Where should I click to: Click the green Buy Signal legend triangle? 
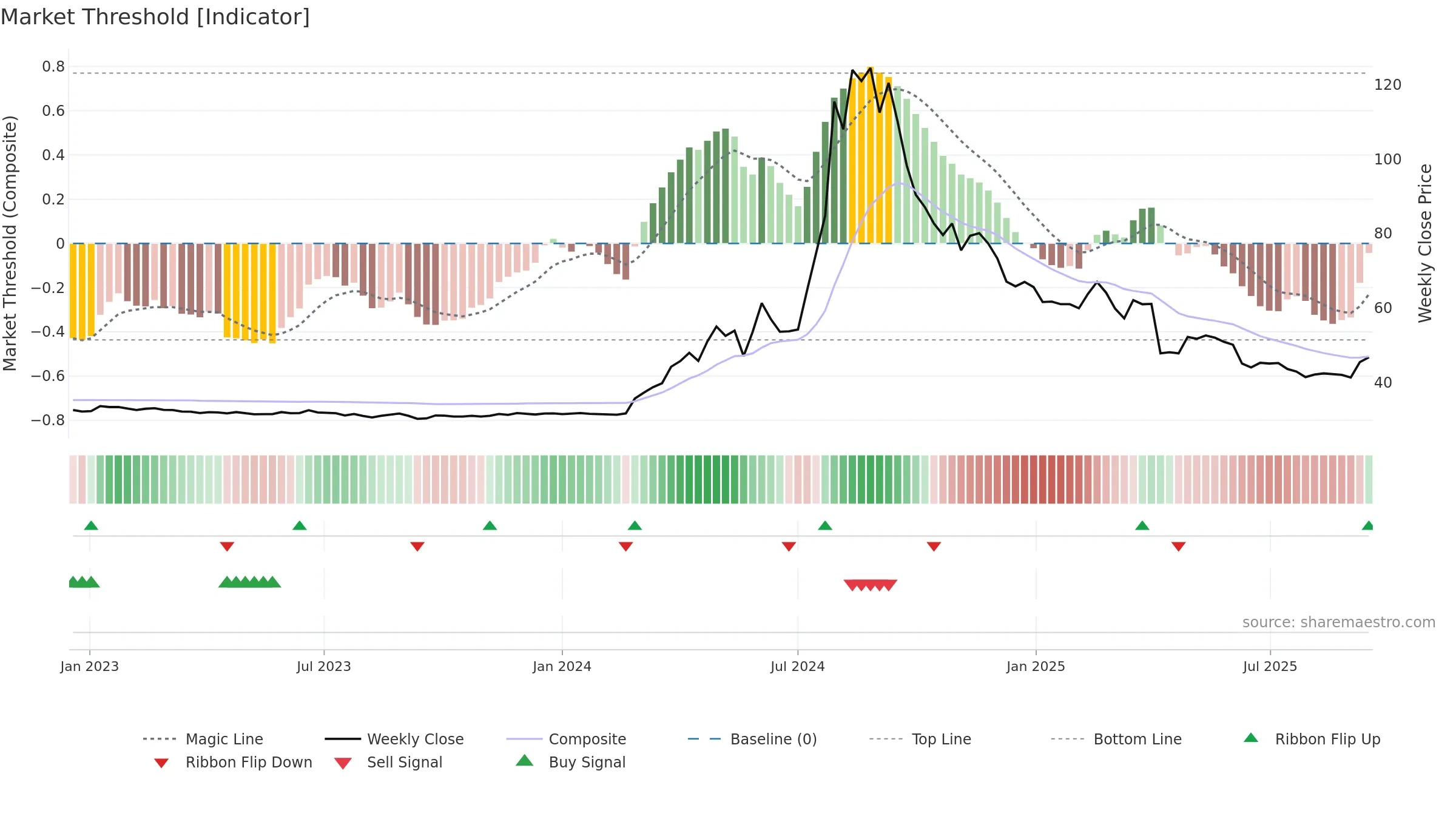tap(525, 760)
